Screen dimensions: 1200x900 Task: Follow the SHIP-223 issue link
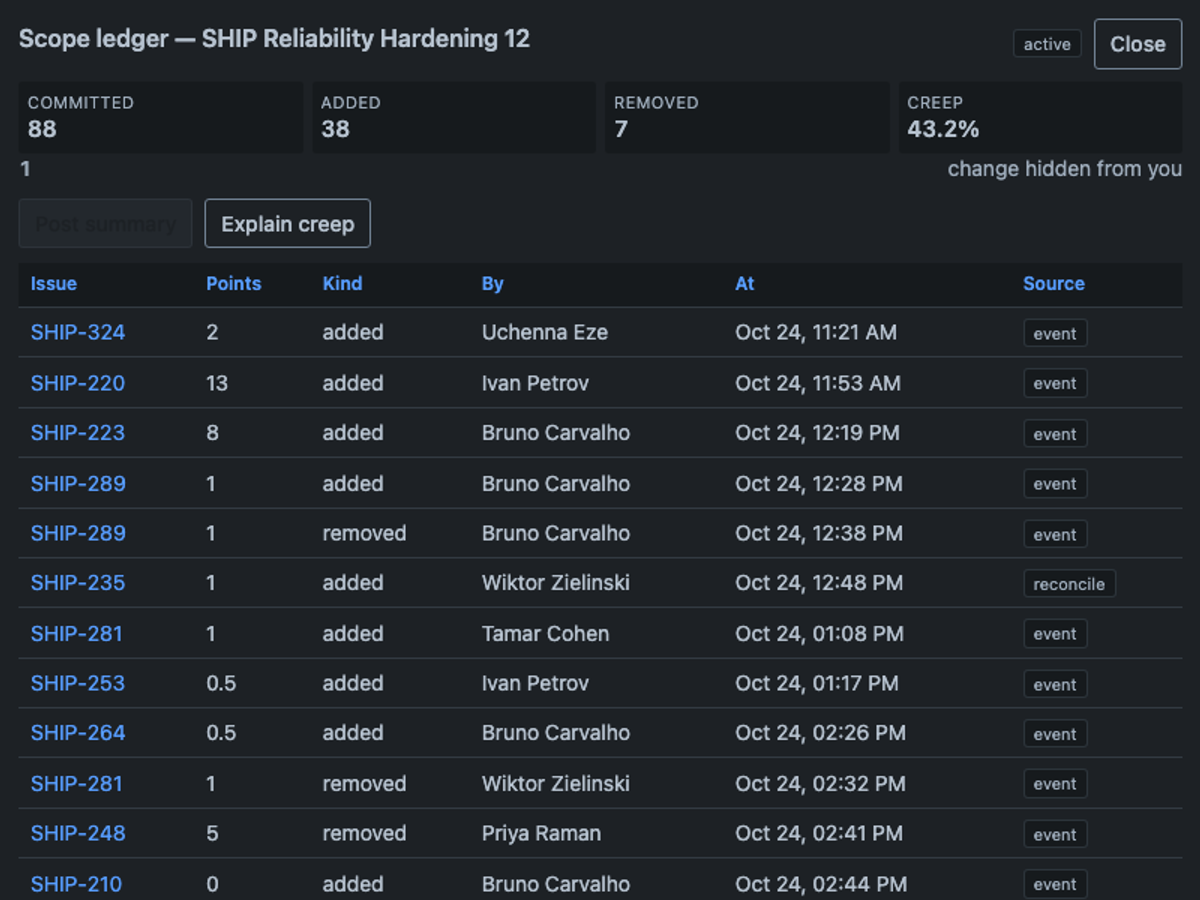click(78, 433)
